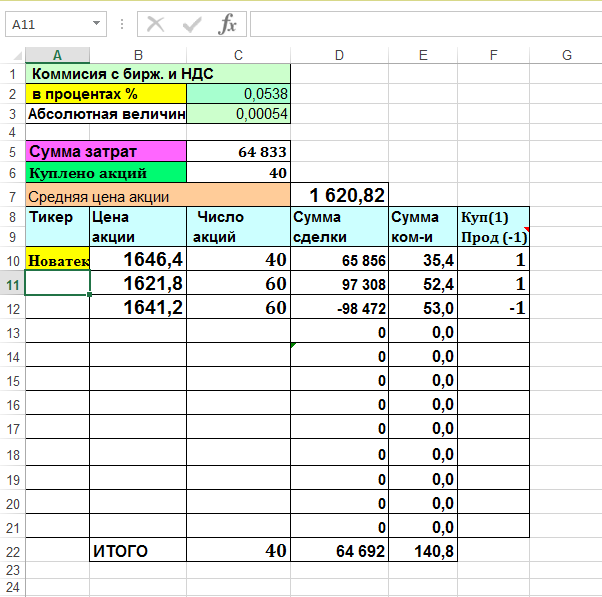The image size is (602, 597).
Task: Select the value 1 620,82
Action: coord(339,195)
